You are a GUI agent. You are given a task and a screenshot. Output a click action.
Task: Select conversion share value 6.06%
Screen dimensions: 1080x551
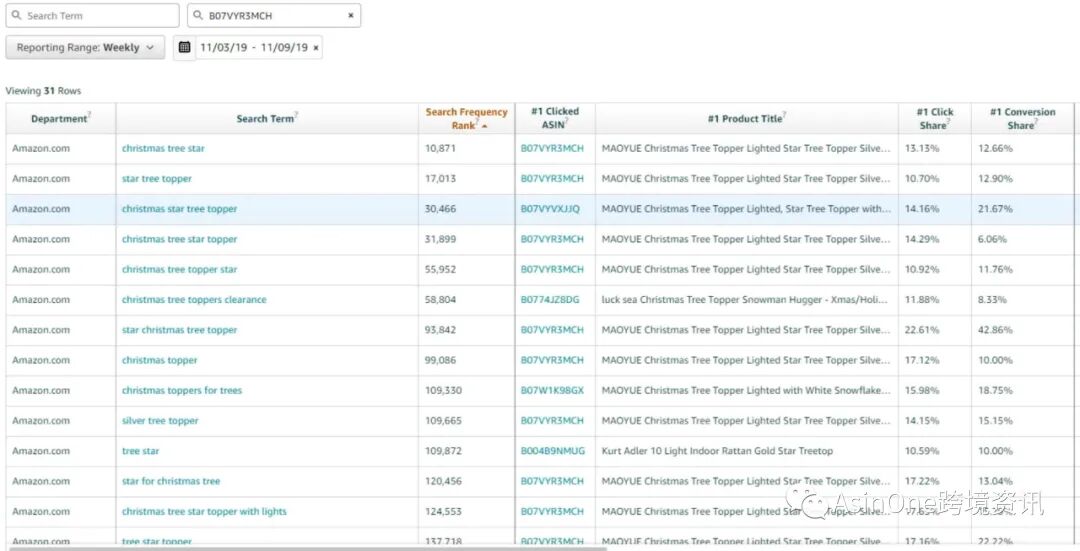[993, 239]
